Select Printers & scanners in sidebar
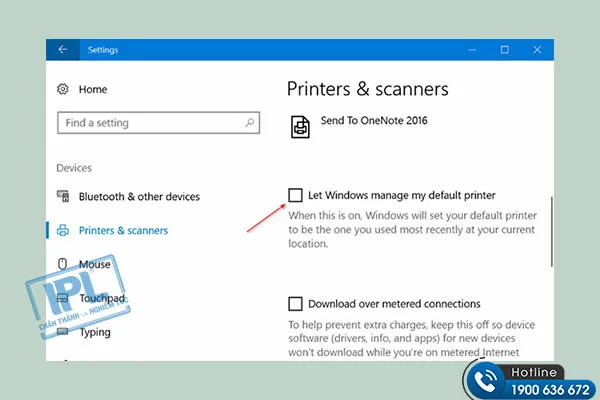 [123, 230]
